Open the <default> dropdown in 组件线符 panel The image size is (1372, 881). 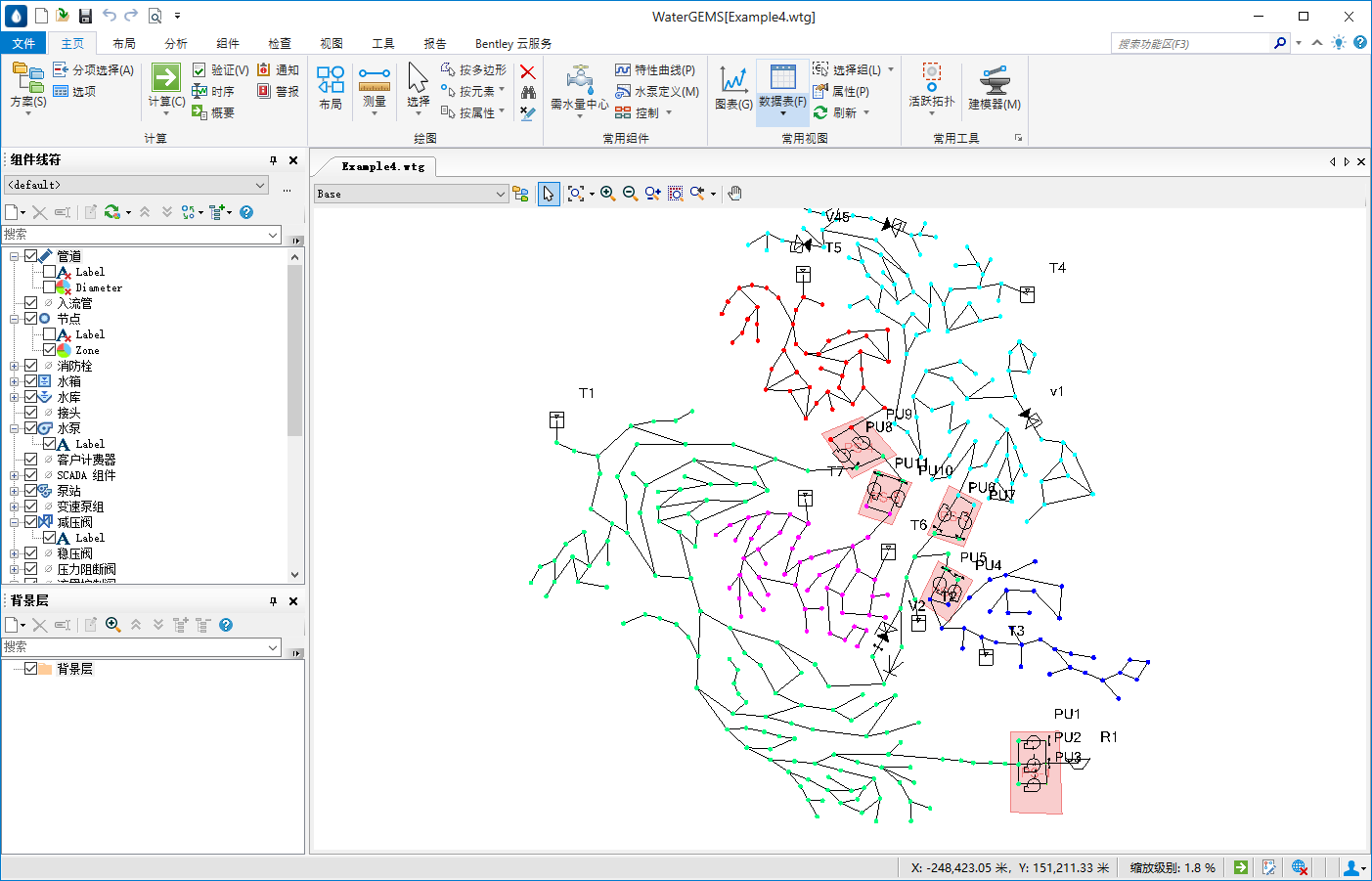[136, 185]
